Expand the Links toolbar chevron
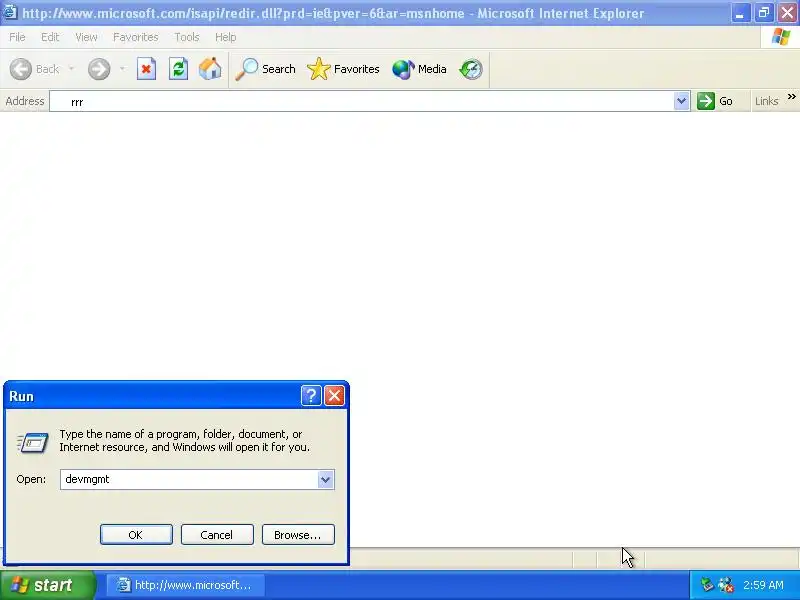This screenshot has width=800, height=600. click(x=791, y=97)
